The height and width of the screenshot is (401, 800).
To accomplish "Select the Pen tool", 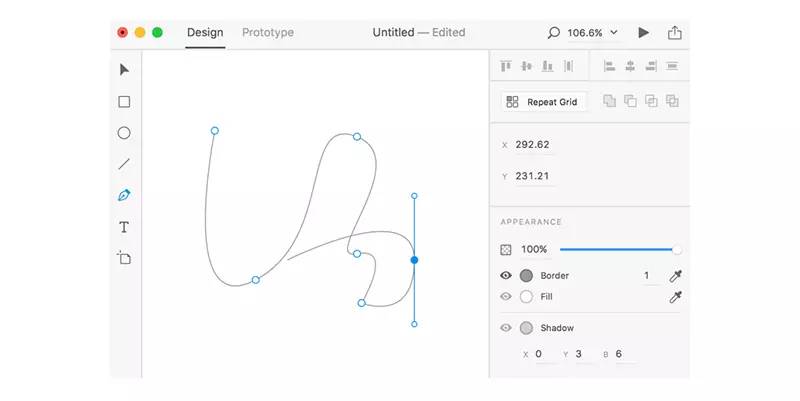I will (x=124, y=195).
